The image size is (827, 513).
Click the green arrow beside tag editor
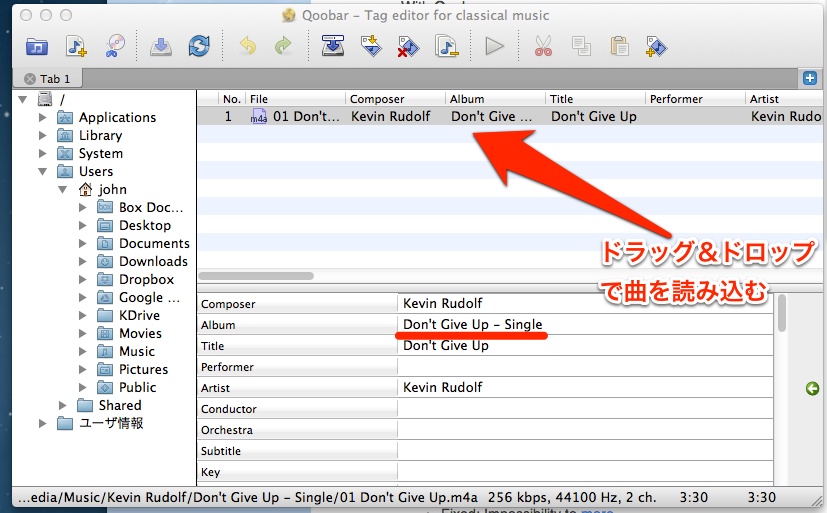[x=812, y=389]
